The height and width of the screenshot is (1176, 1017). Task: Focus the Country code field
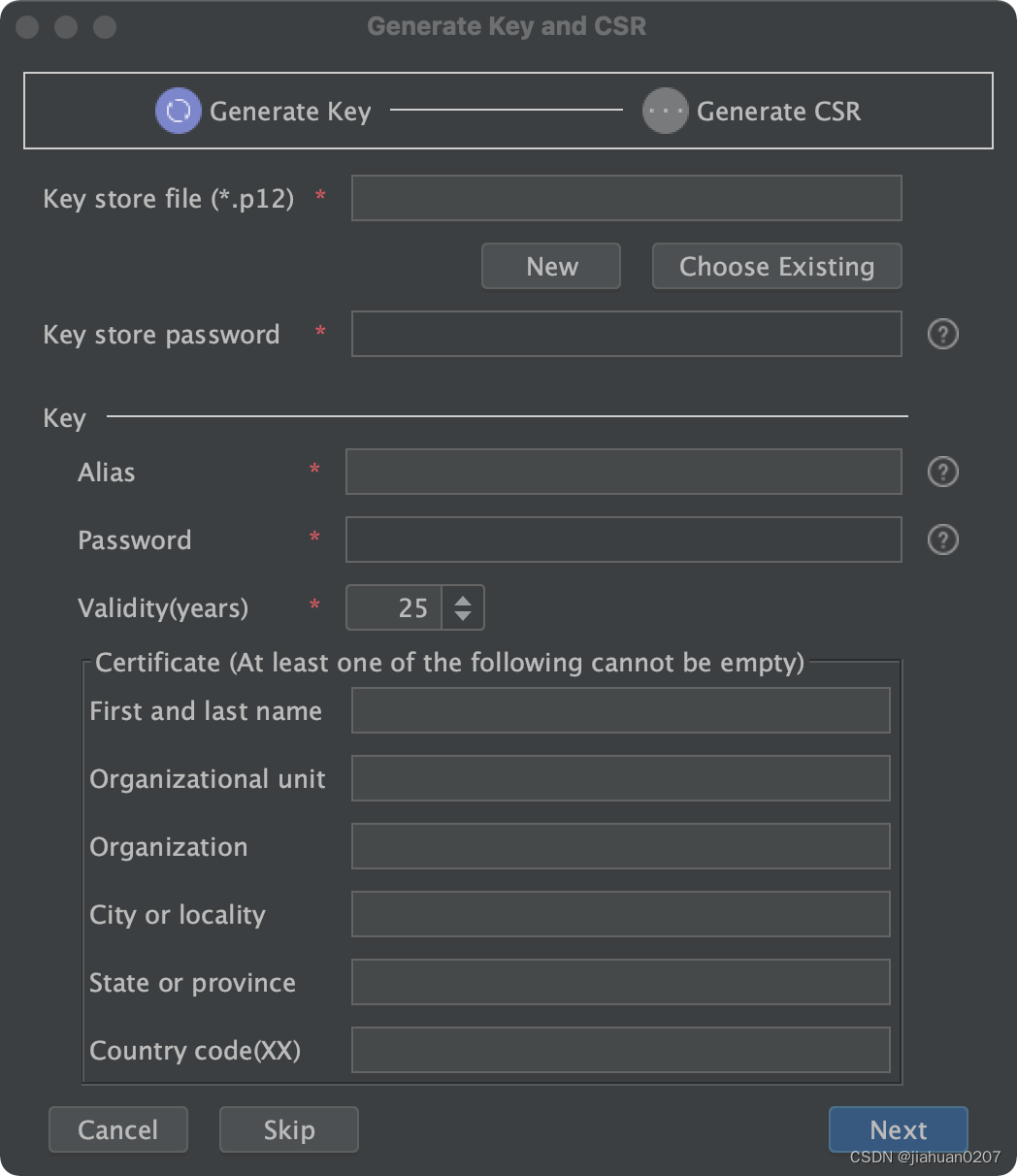tap(621, 1050)
